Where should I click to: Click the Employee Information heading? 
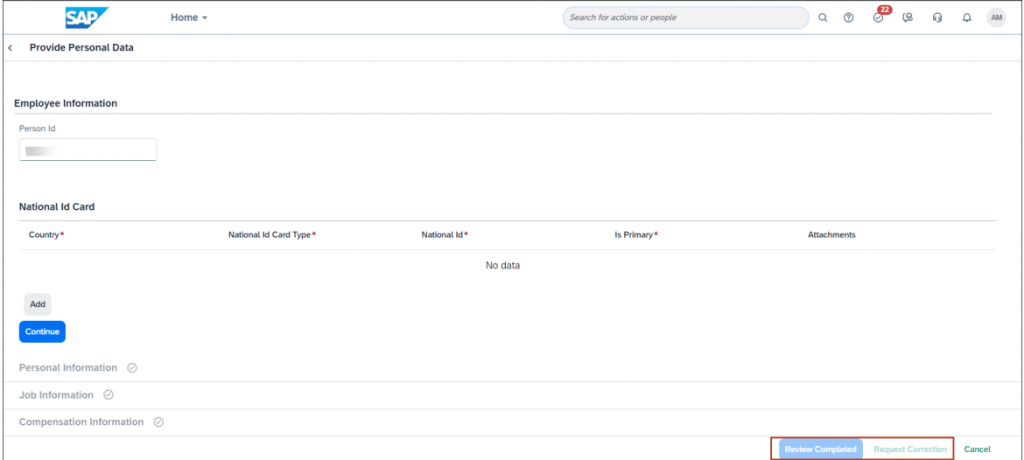[65, 103]
